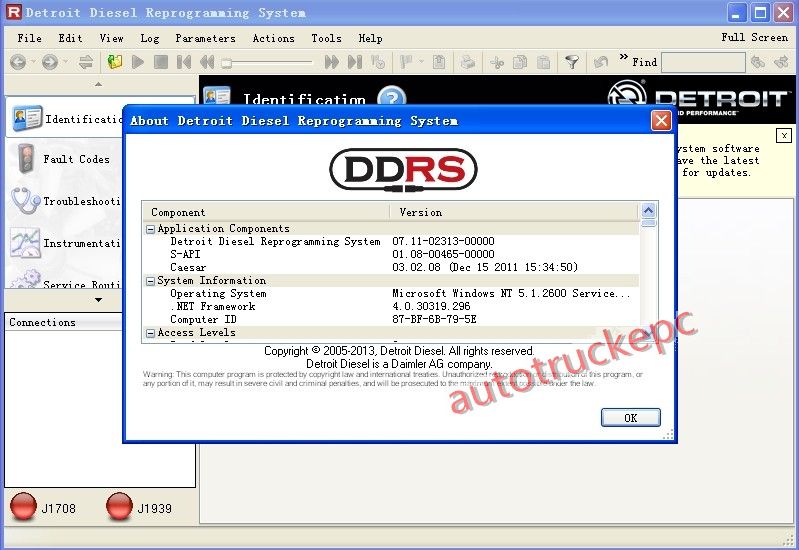Click the Connections panel header
Screen dimensions: 799x550
pos(64,322)
